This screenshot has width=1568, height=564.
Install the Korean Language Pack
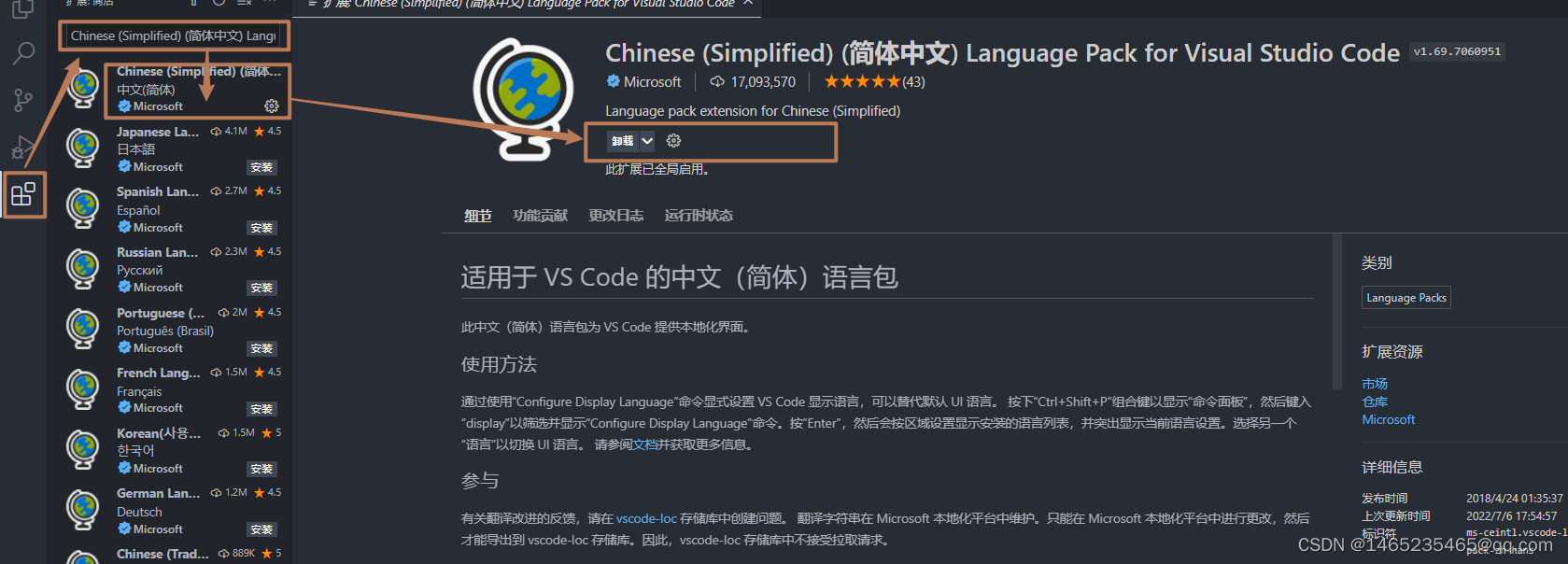coord(261,469)
